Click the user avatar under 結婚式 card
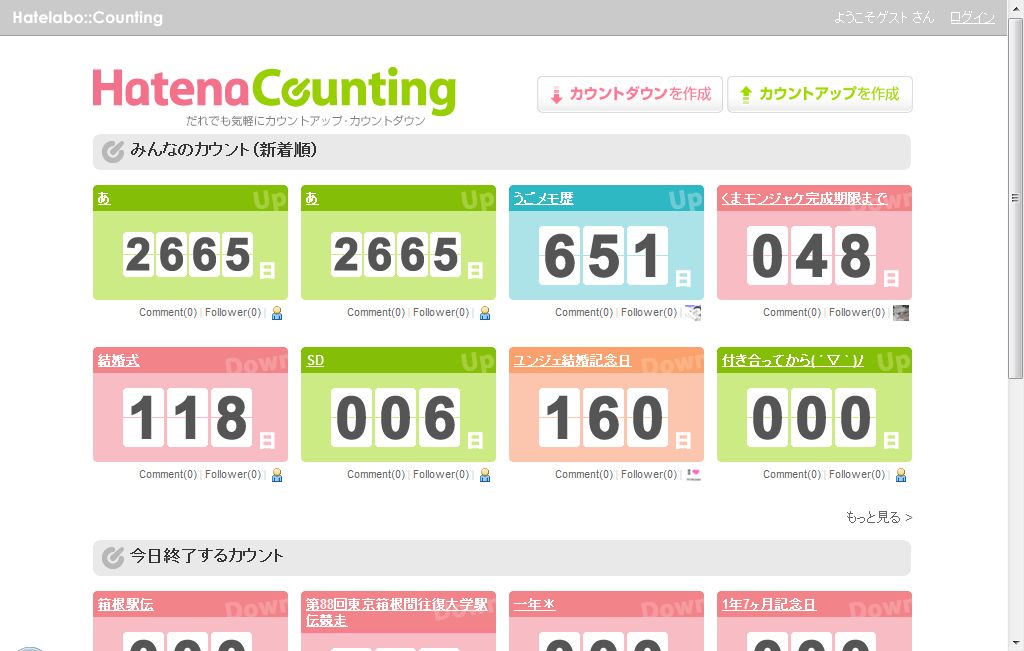1024x651 pixels. click(277, 475)
